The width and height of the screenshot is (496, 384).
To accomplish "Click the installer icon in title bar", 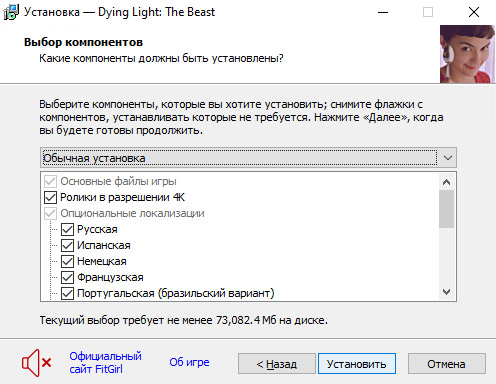I will (11, 12).
